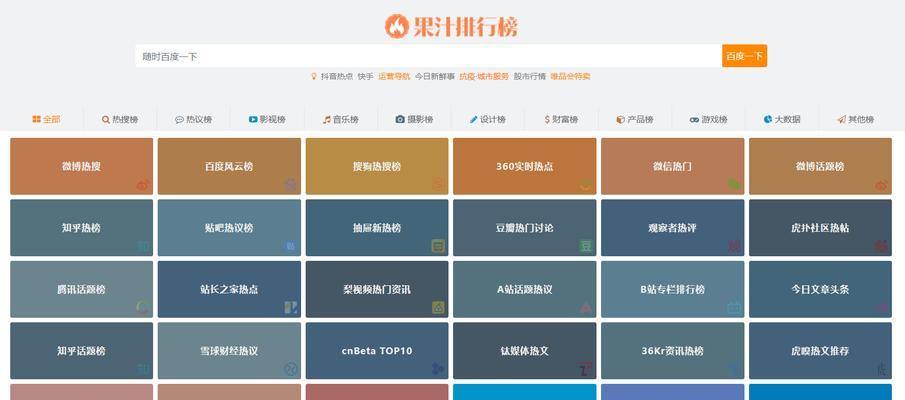Click the camera icon of 摄影榜

point(400,119)
